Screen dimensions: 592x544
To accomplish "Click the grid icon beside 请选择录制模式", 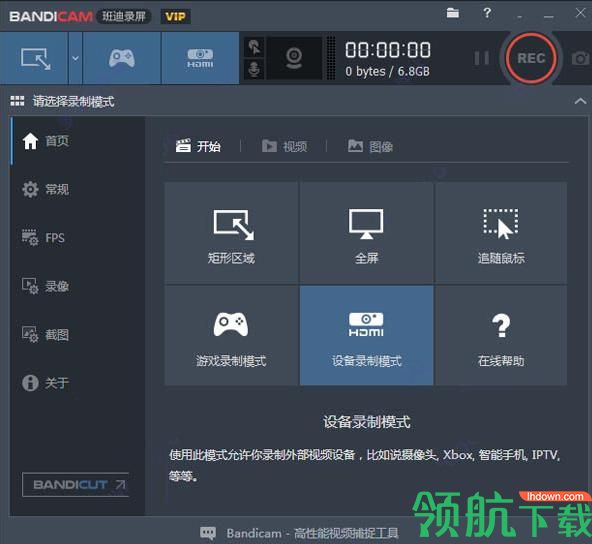I will (17, 101).
